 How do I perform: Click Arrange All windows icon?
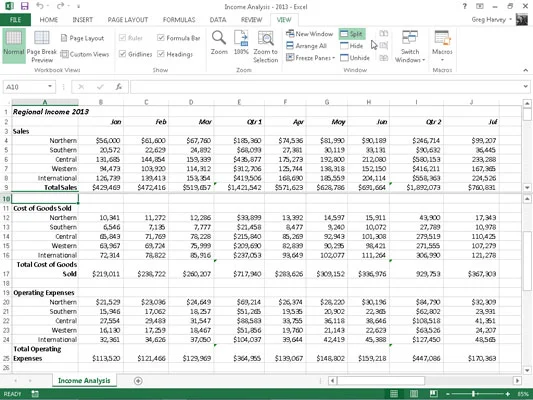point(290,46)
